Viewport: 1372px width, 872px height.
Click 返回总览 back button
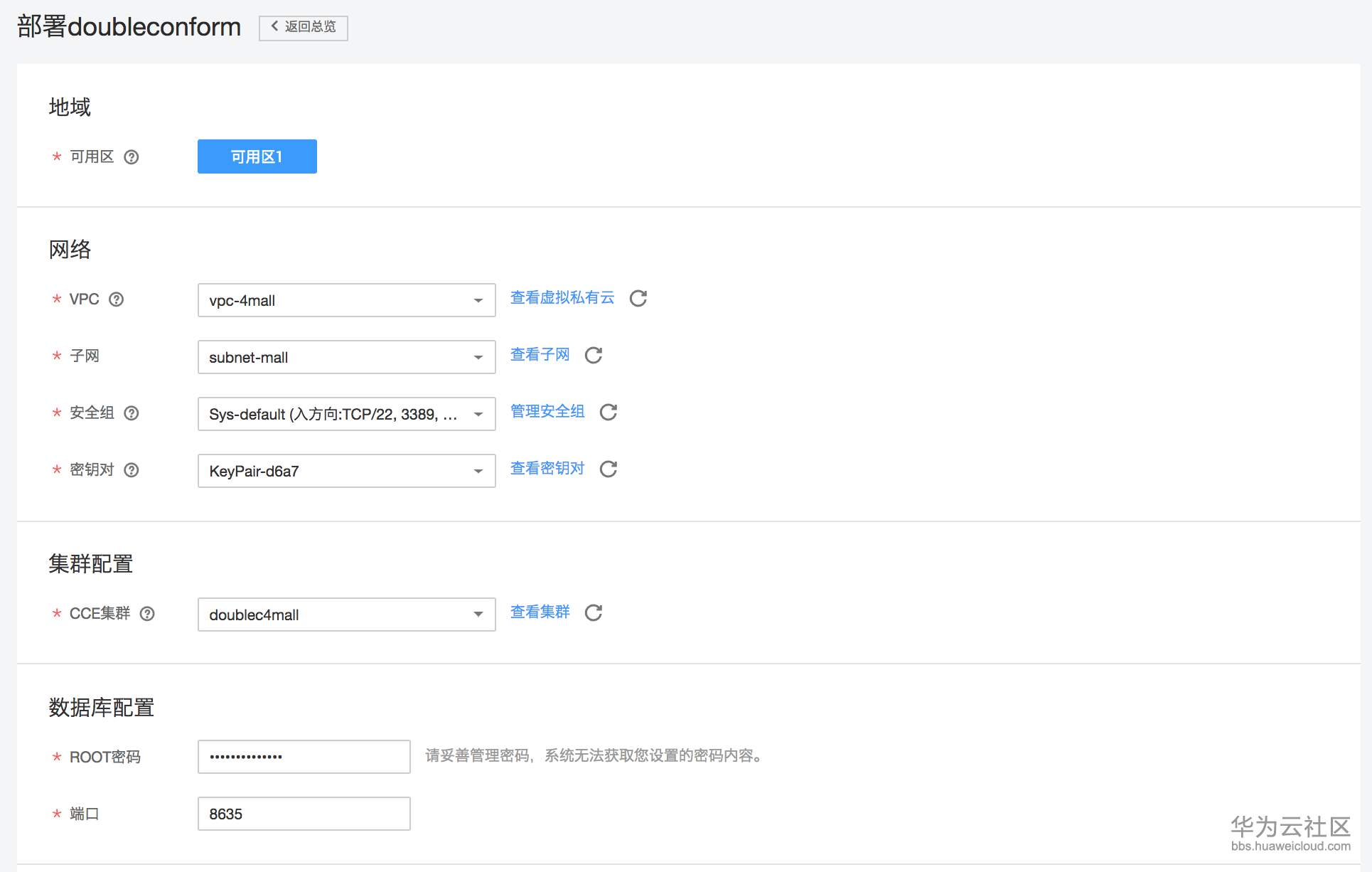[304, 27]
